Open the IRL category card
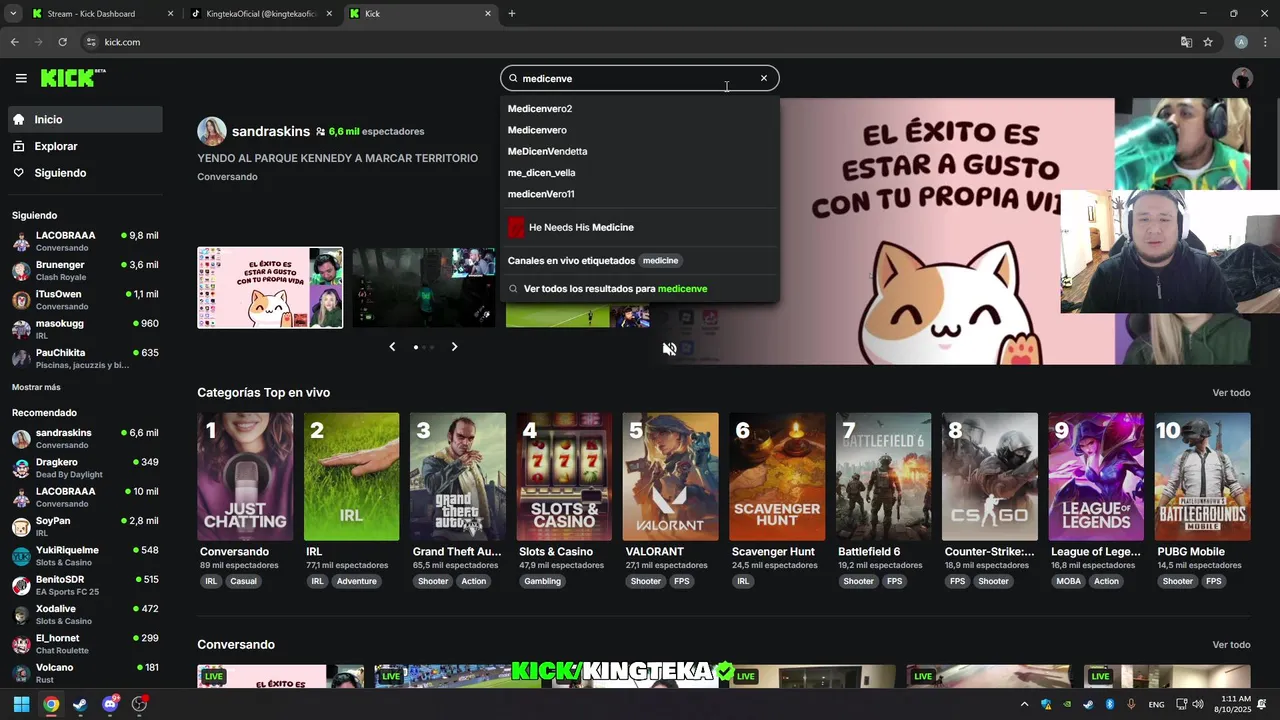The height and width of the screenshot is (720, 1280). pyautogui.click(x=351, y=477)
